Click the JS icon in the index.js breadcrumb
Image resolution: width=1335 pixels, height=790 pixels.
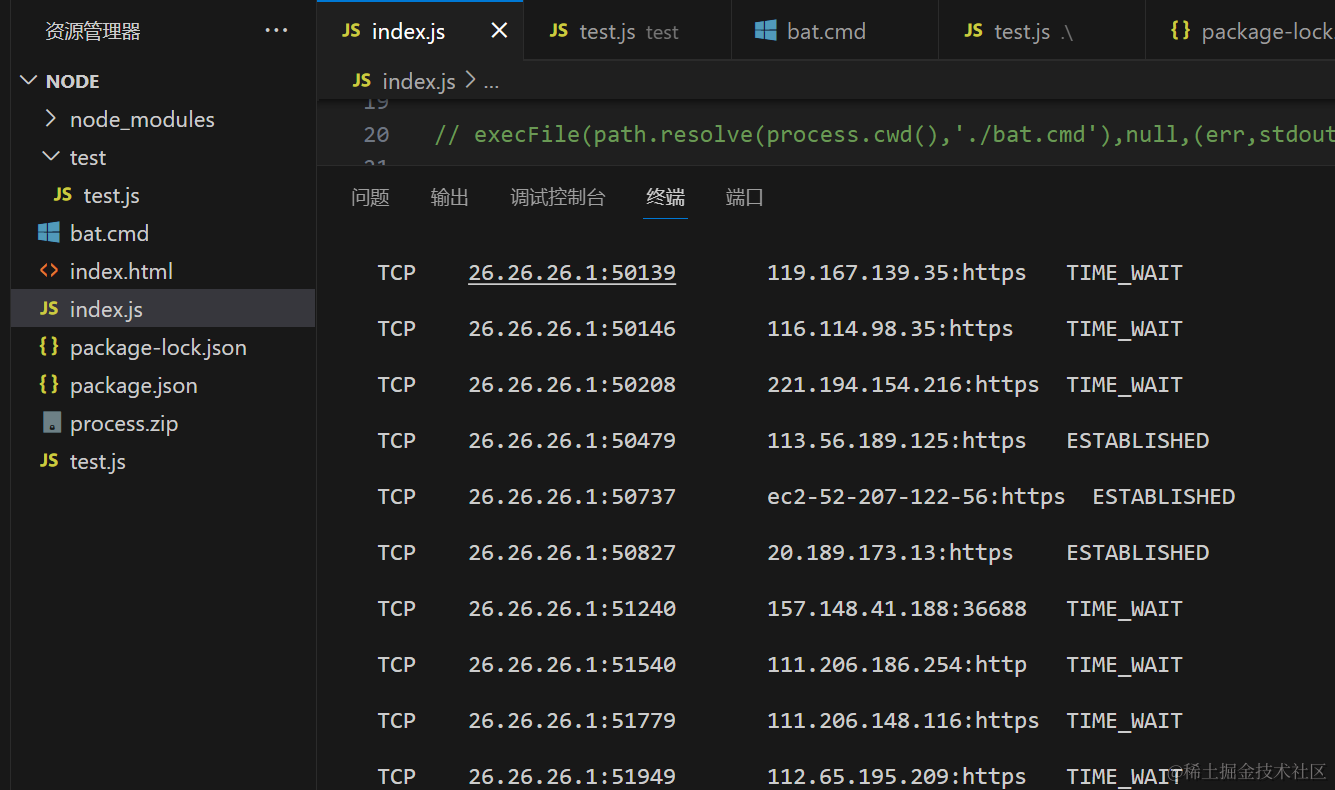[362, 81]
